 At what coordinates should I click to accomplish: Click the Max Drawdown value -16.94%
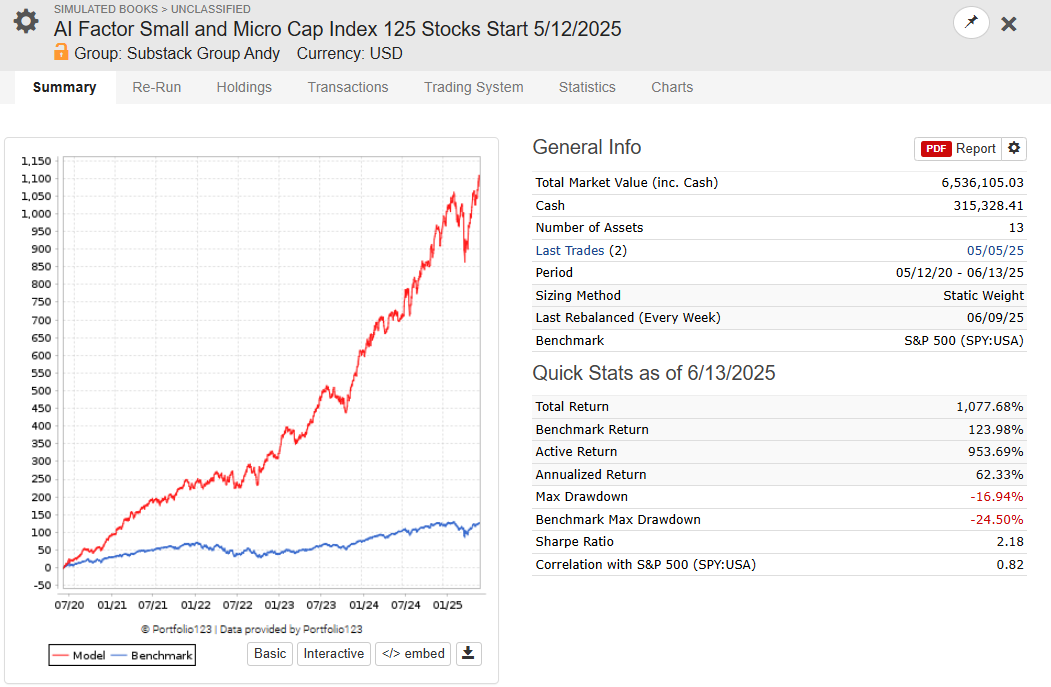(x=997, y=496)
